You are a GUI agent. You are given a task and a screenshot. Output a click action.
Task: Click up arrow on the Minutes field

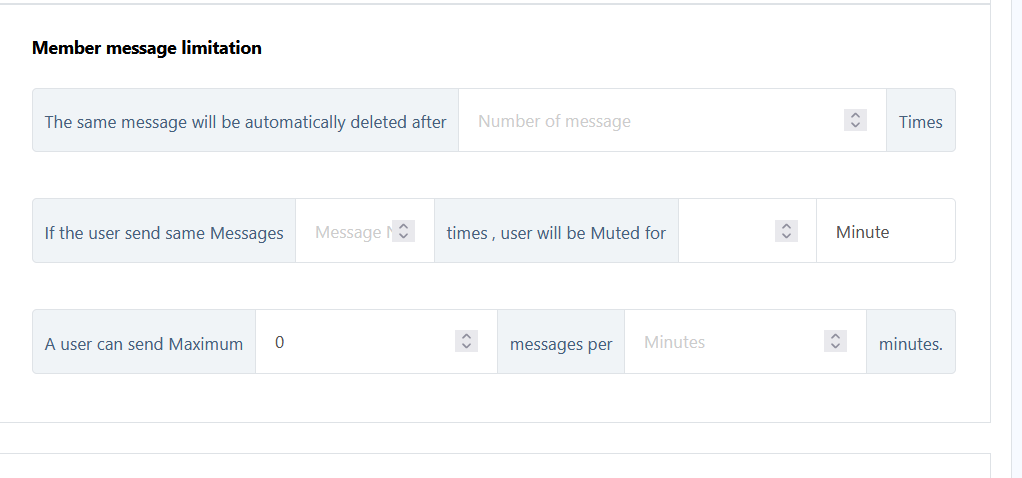click(835, 336)
